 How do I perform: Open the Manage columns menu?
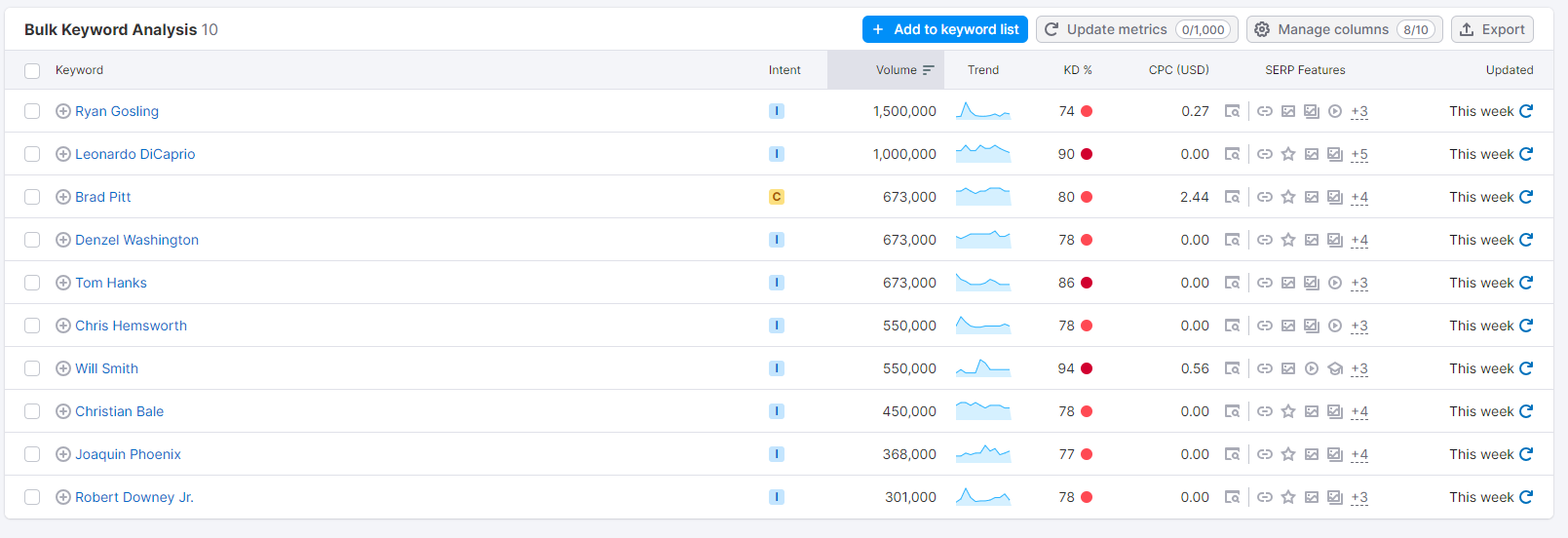pyautogui.click(x=1344, y=29)
